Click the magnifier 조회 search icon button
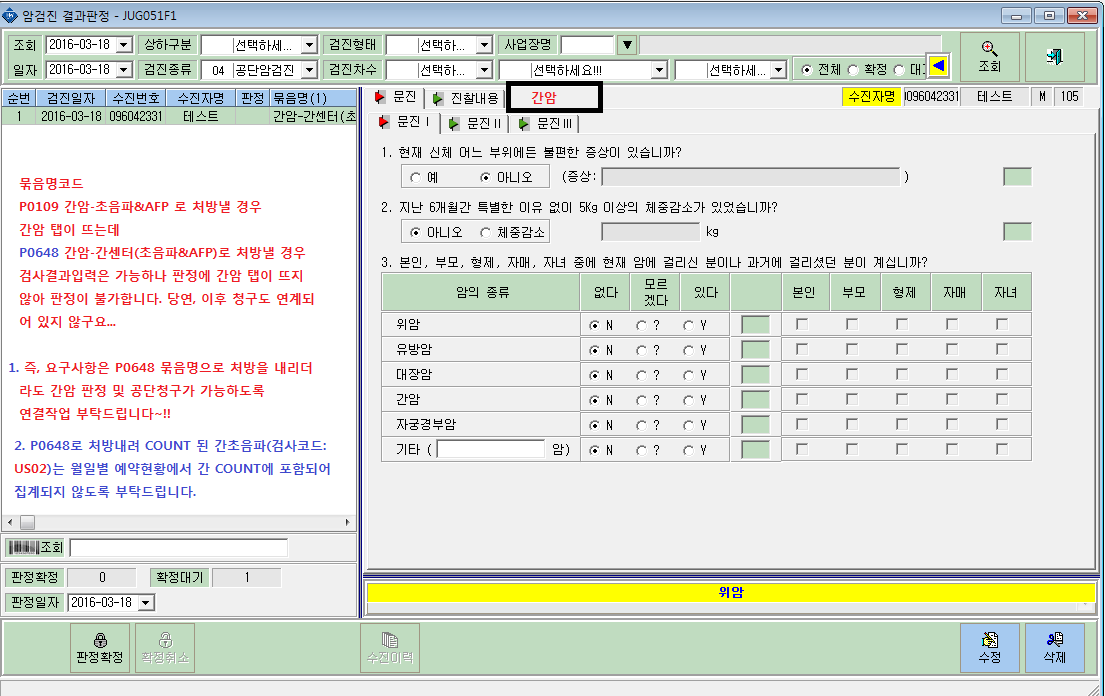 [989, 57]
